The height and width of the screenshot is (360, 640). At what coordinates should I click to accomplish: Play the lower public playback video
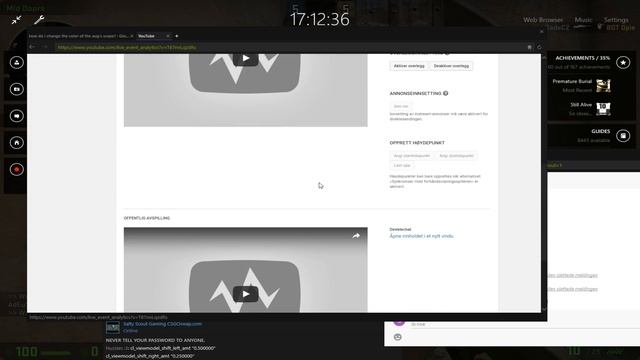[246, 294]
